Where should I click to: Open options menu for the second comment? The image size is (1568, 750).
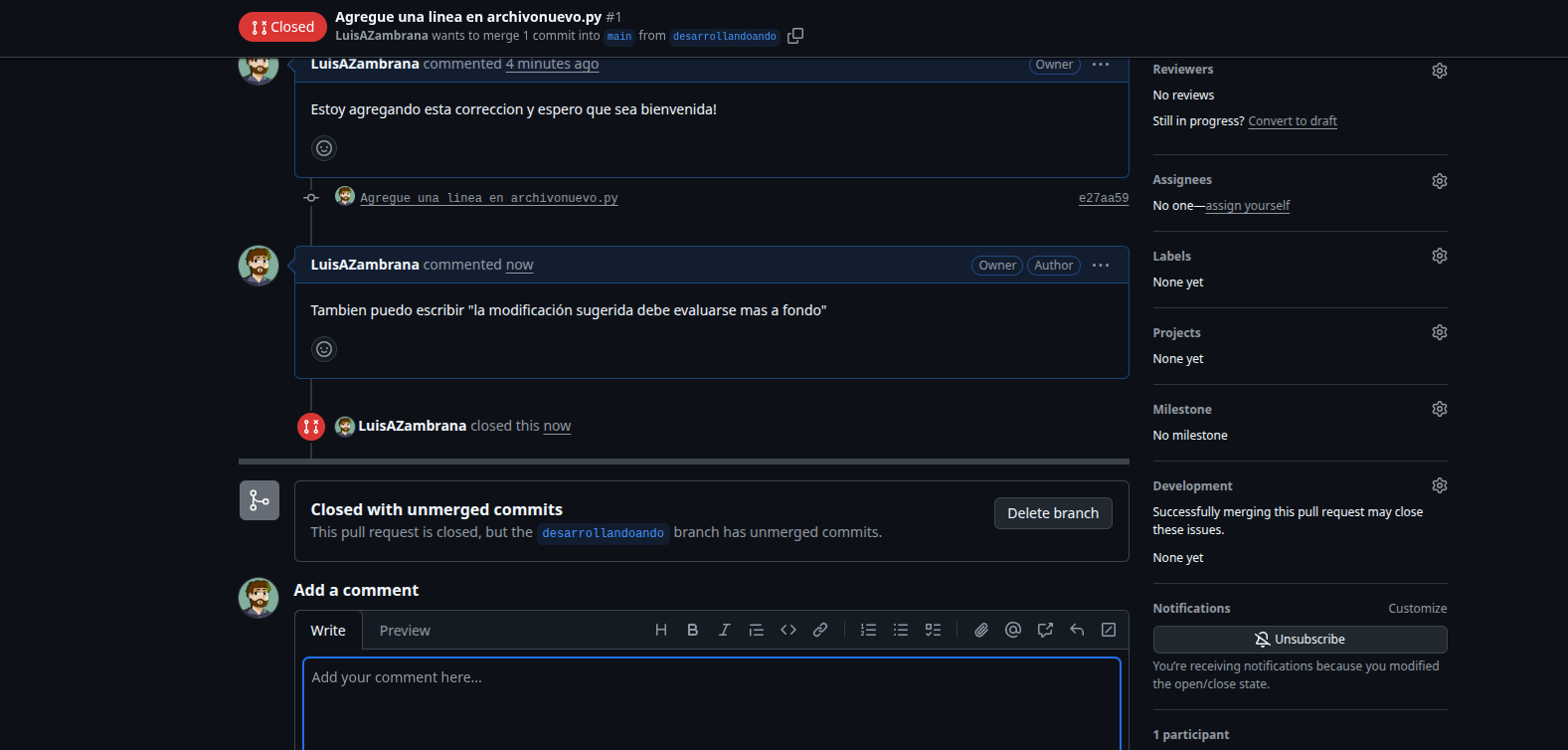(x=1101, y=266)
